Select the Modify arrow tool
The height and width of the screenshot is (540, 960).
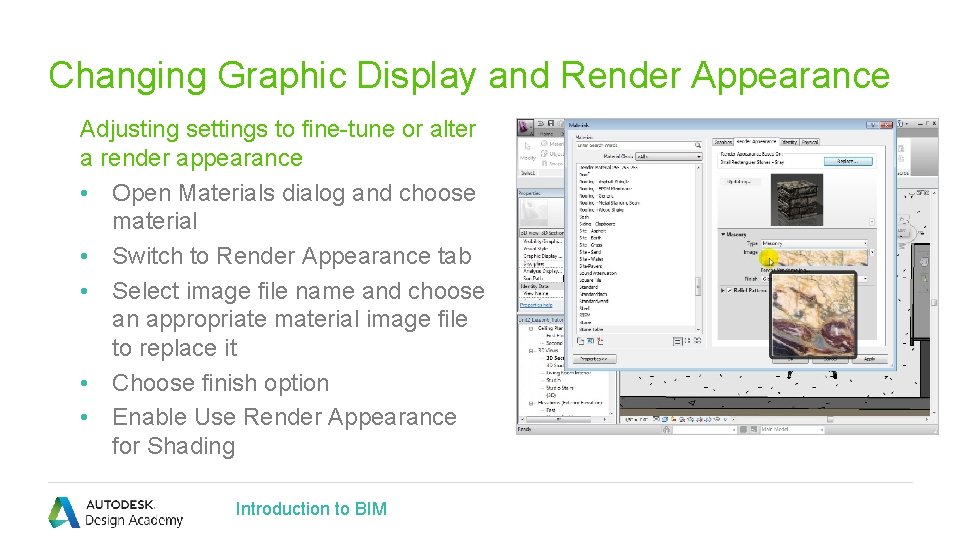tap(528, 146)
